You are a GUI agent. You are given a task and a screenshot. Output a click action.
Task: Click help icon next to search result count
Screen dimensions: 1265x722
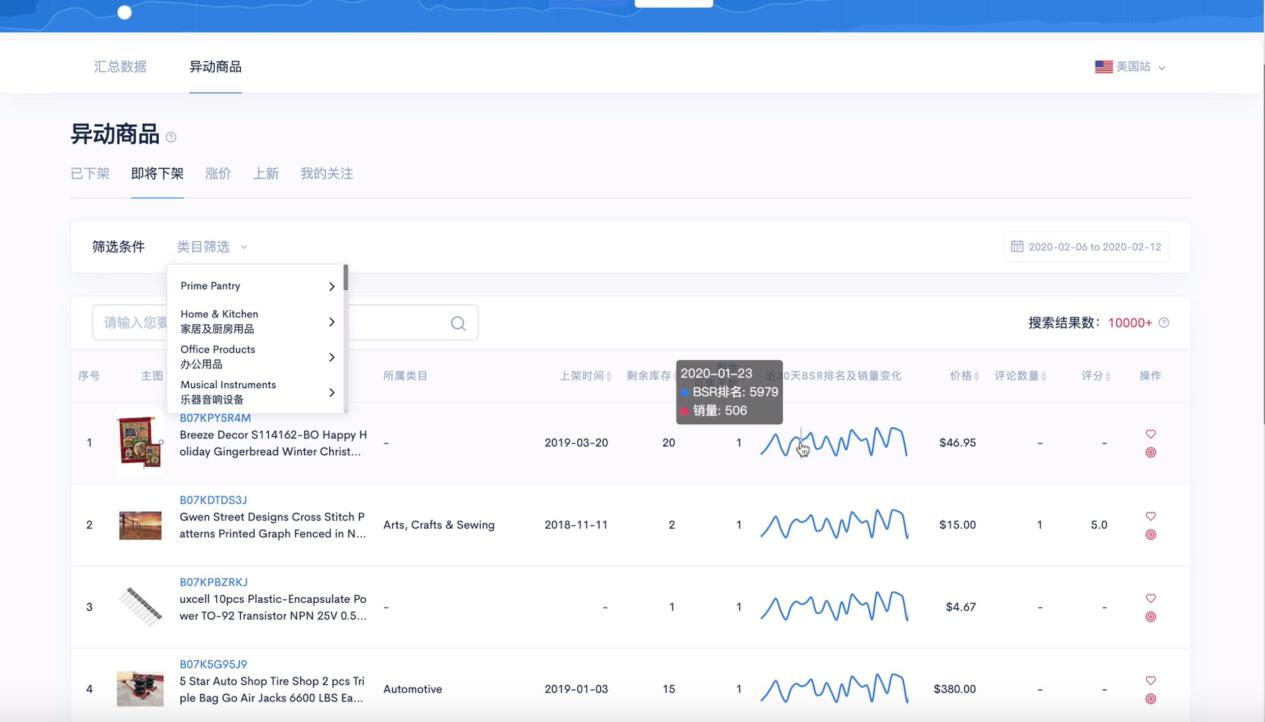pos(1163,323)
